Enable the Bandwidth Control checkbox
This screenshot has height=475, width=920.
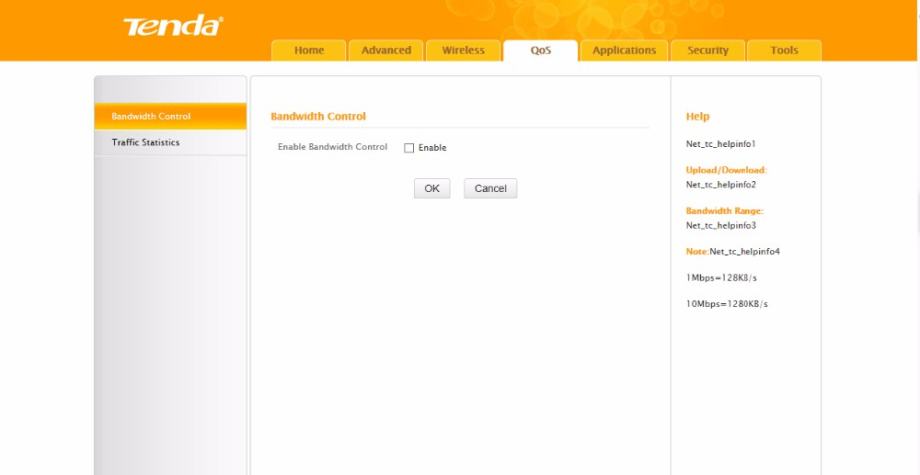click(x=409, y=148)
